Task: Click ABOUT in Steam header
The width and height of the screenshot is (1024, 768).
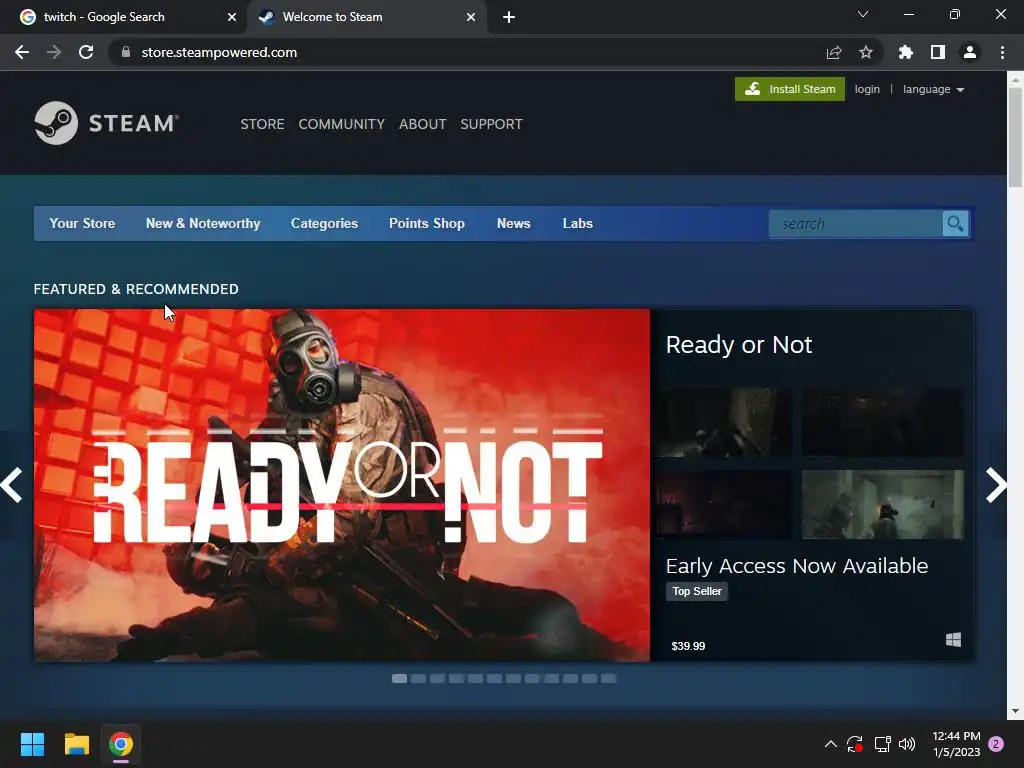Action: 423,124
